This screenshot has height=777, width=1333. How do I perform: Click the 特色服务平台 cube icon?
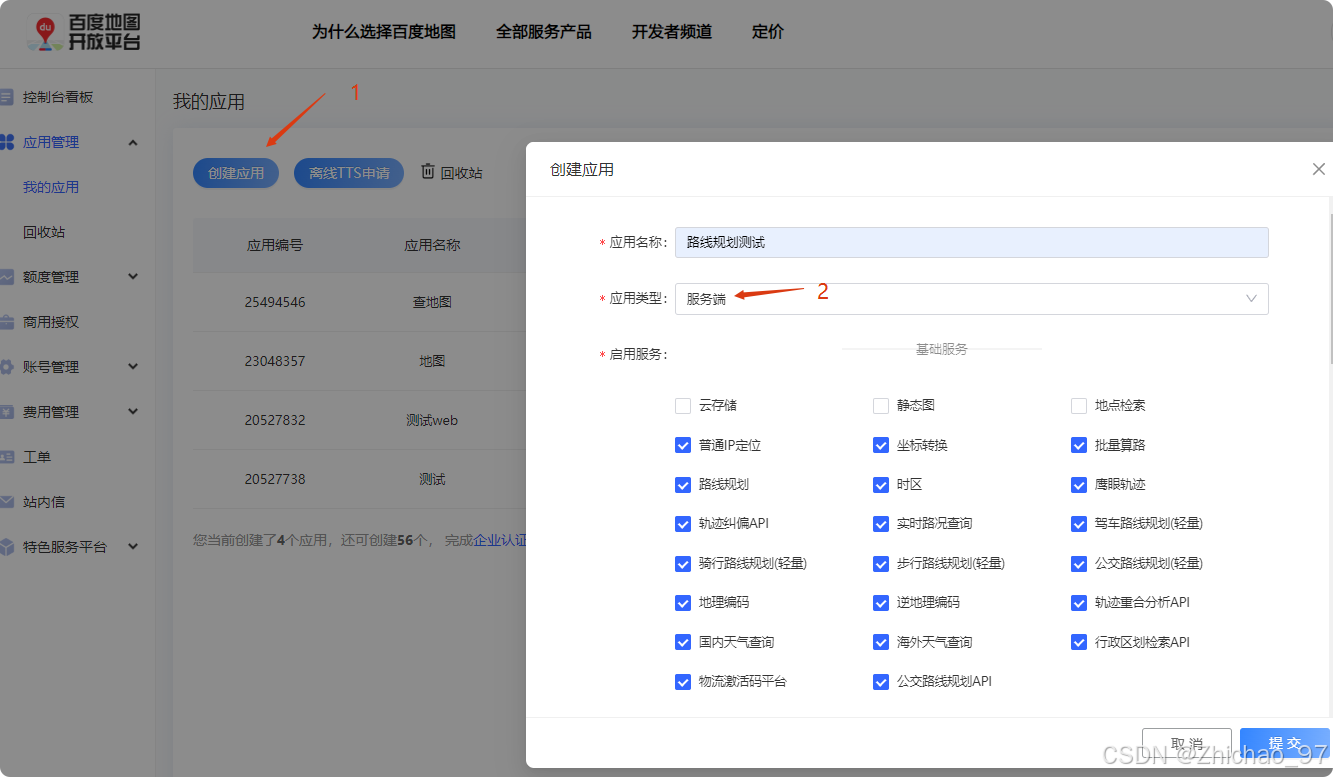pyautogui.click(x=7, y=547)
